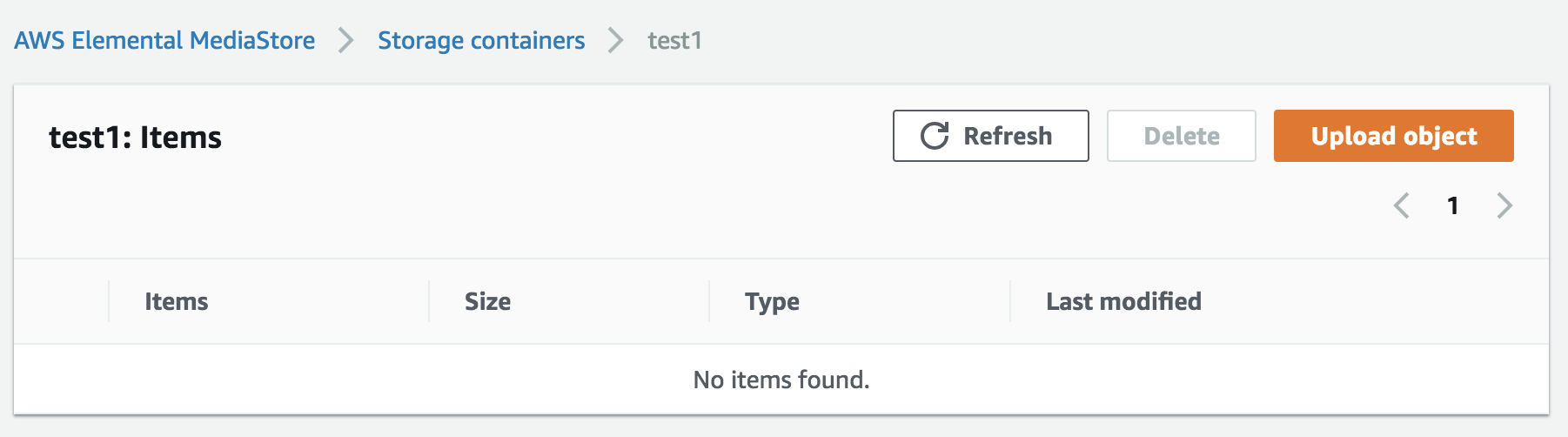
Task: Click the circular refresh arrow icon
Action: pyautogui.click(x=935, y=136)
